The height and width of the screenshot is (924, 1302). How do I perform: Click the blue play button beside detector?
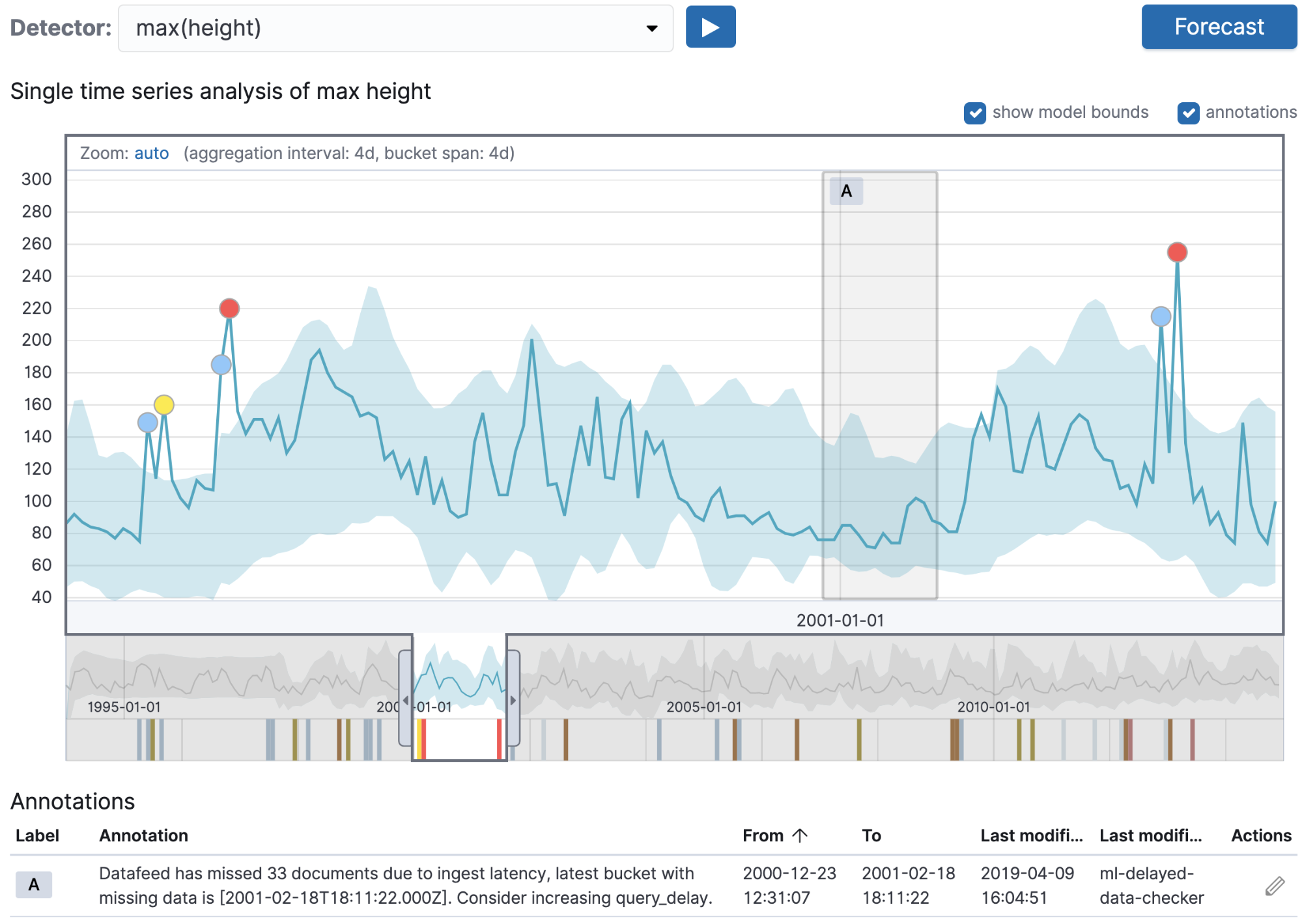pos(710,27)
